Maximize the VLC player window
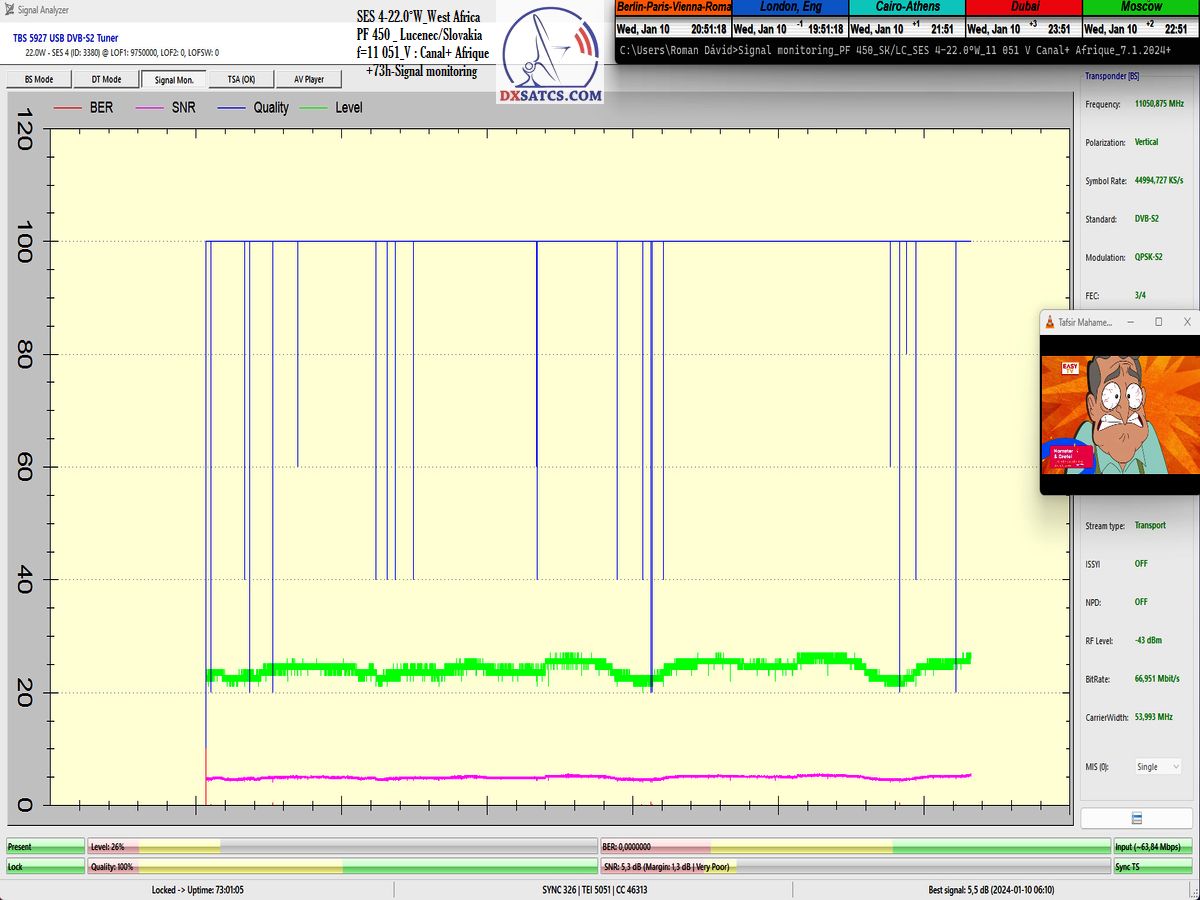The width and height of the screenshot is (1200, 900). pos(1158,322)
